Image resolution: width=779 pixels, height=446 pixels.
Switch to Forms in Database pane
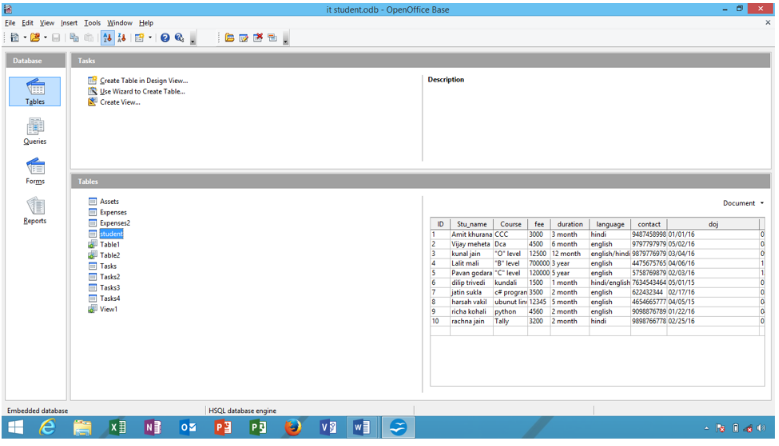(x=35, y=171)
